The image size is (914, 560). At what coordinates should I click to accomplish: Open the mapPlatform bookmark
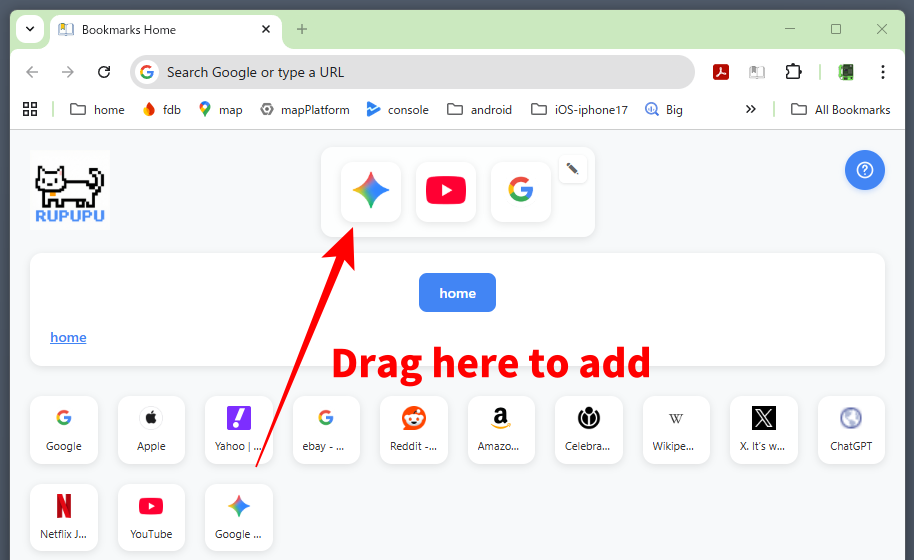pos(305,110)
